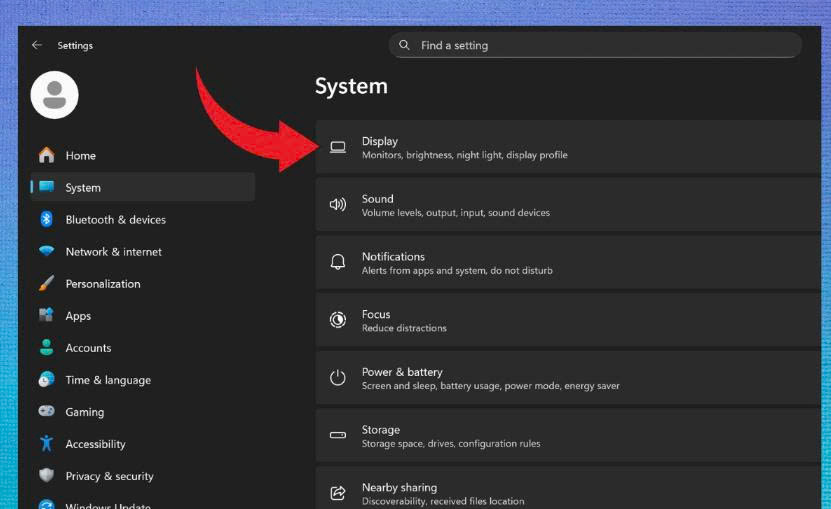Open the Sound settings title
This screenshot has width=831, height=509.
click(x=377, y=199)
